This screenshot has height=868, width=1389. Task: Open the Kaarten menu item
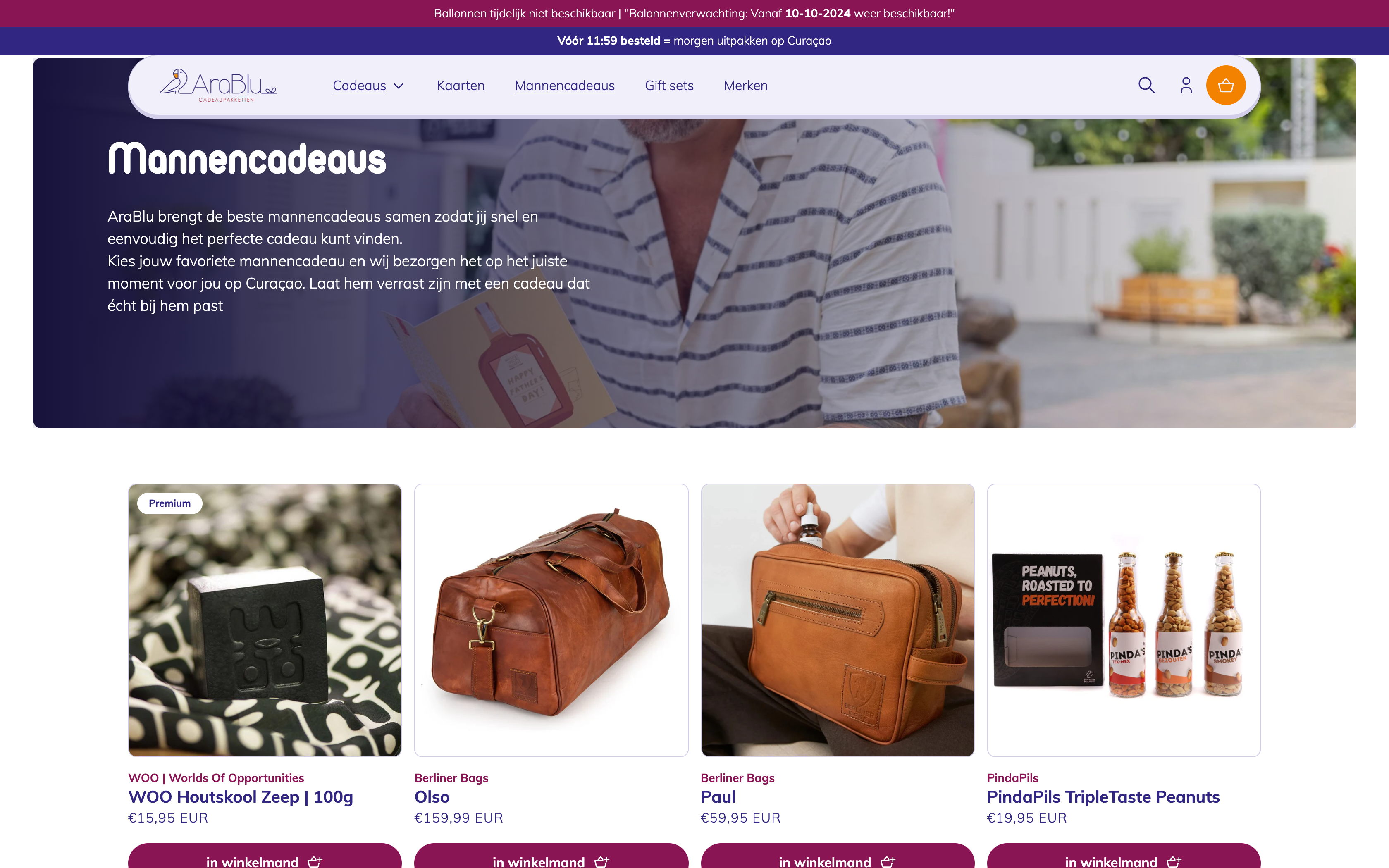(461, 86)
